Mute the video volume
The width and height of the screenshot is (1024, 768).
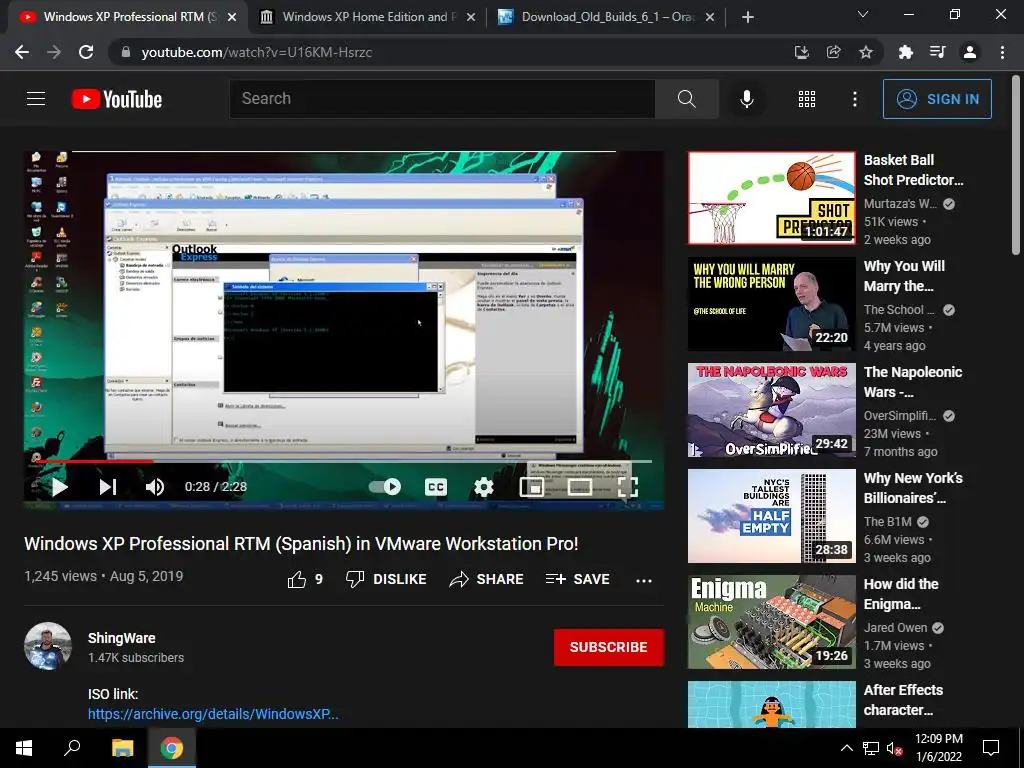point(155,487)
